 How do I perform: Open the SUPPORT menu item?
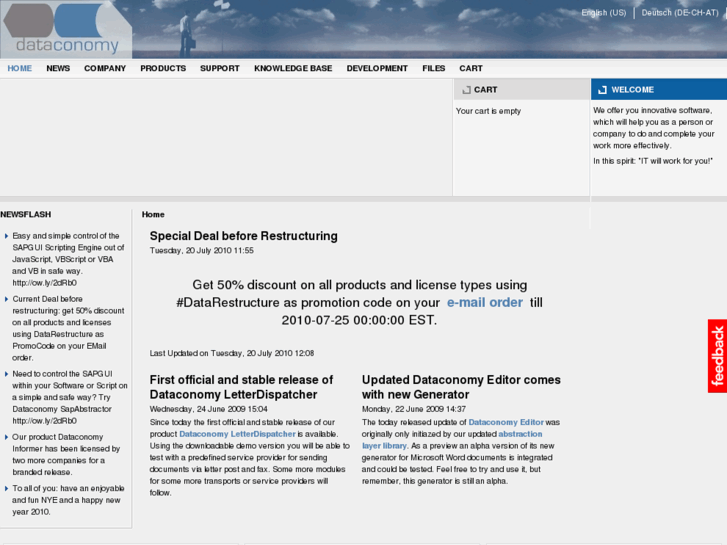point(220,68)
